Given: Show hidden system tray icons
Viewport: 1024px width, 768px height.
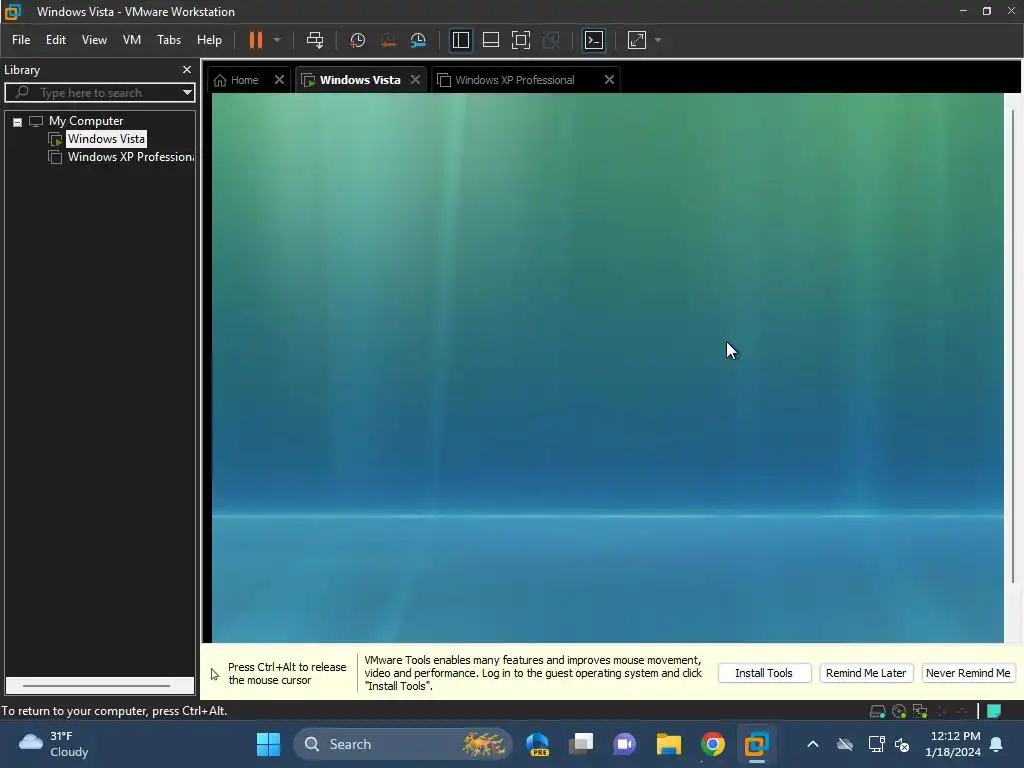Looking at the screenshot, I should click(812, 744).
